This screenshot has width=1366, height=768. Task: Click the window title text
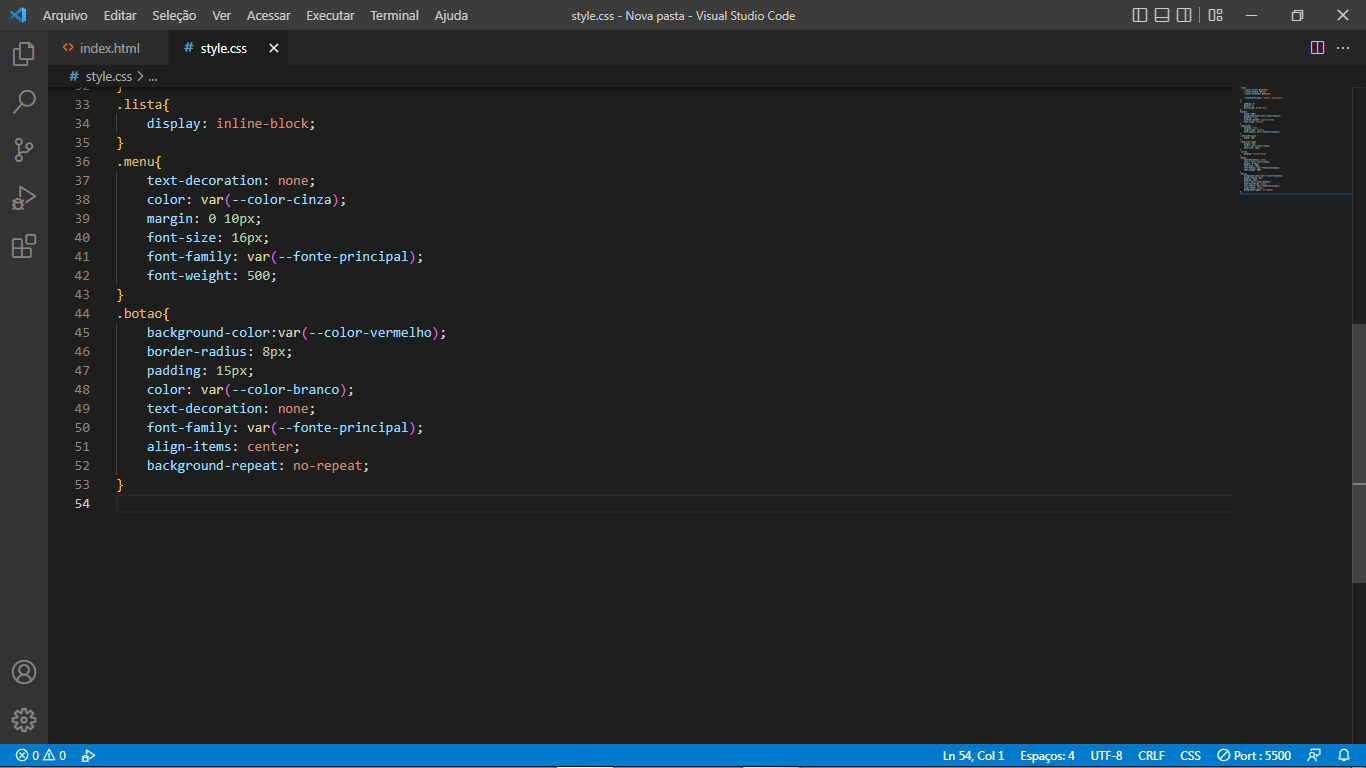click(683, 15)
